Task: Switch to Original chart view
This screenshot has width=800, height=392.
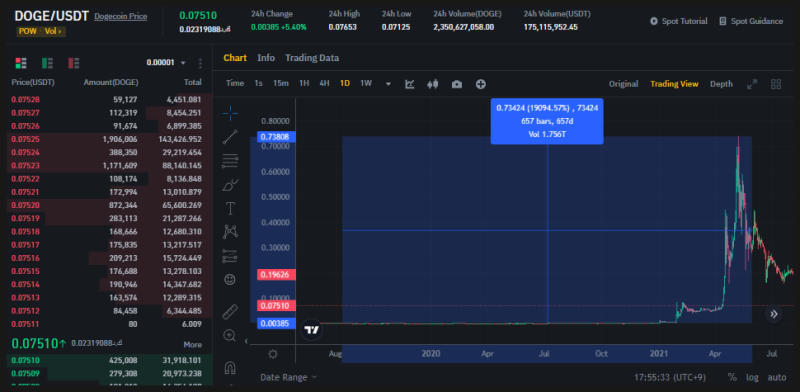Action: 623,84
